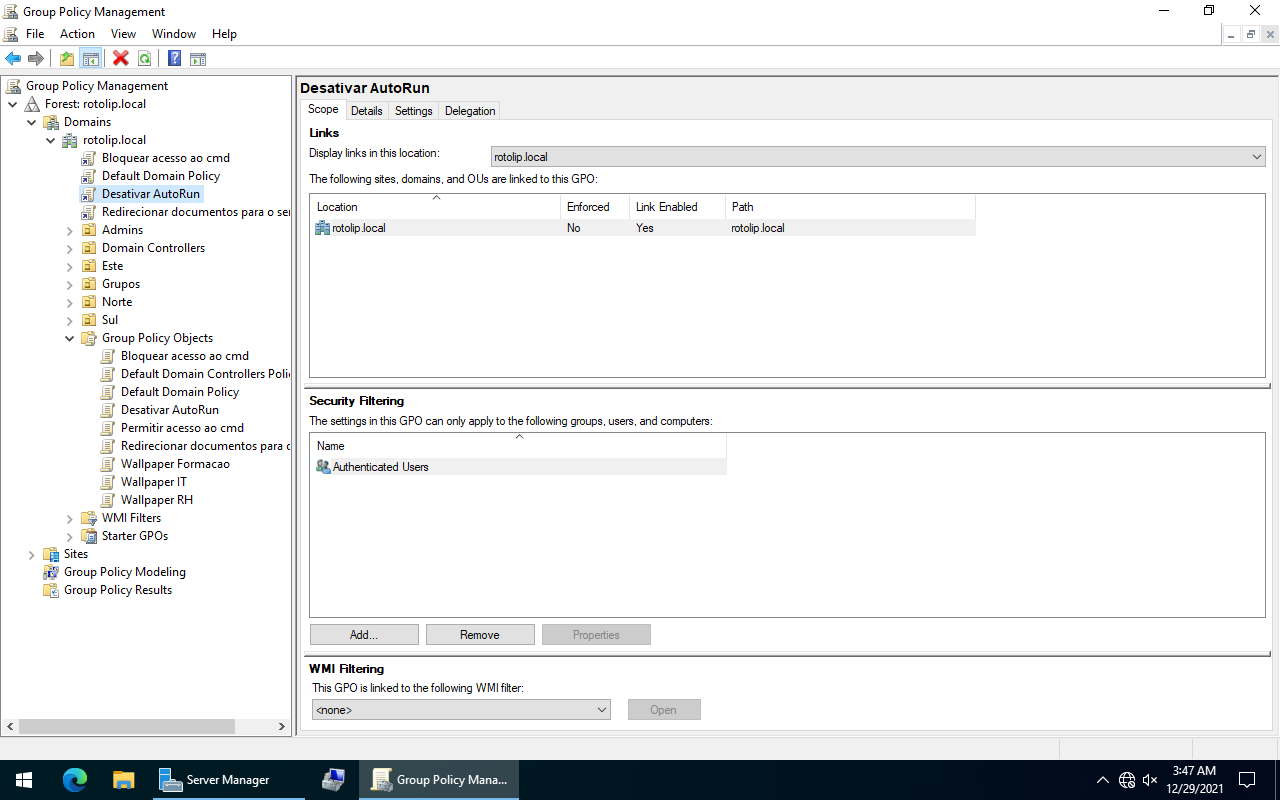The height and width of the screenshot is (800, 1280).
Task: Click the Up One Level folder icon
Action: click(x=67, y=59)
